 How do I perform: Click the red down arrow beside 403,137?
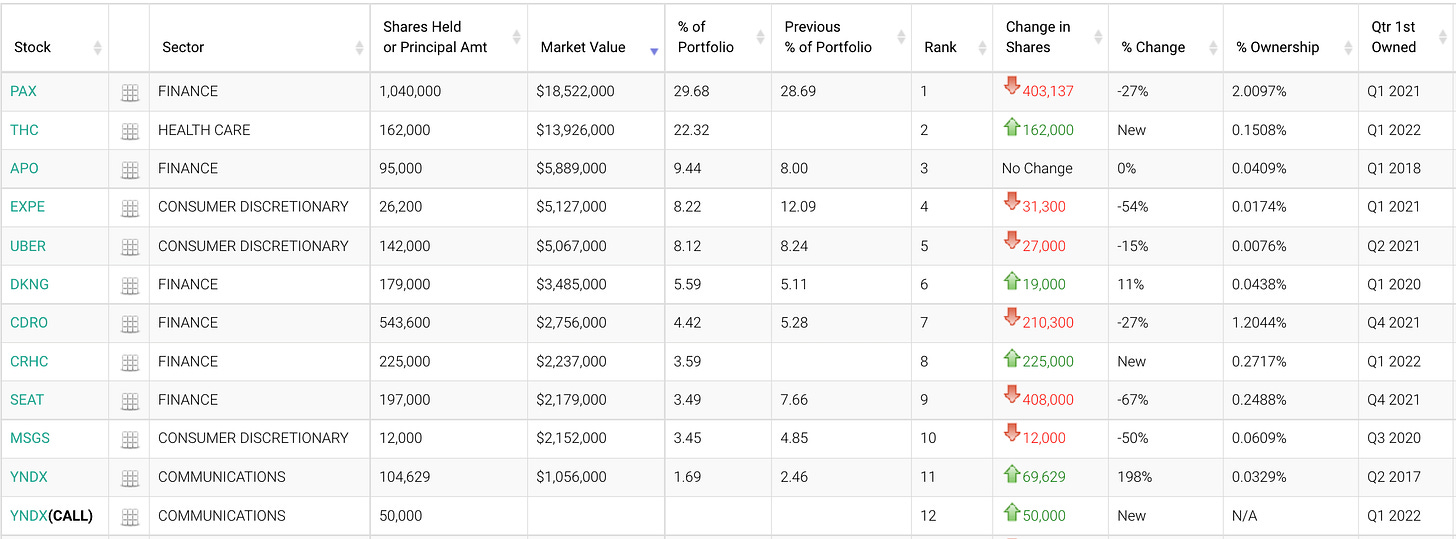coord(1012,86)
